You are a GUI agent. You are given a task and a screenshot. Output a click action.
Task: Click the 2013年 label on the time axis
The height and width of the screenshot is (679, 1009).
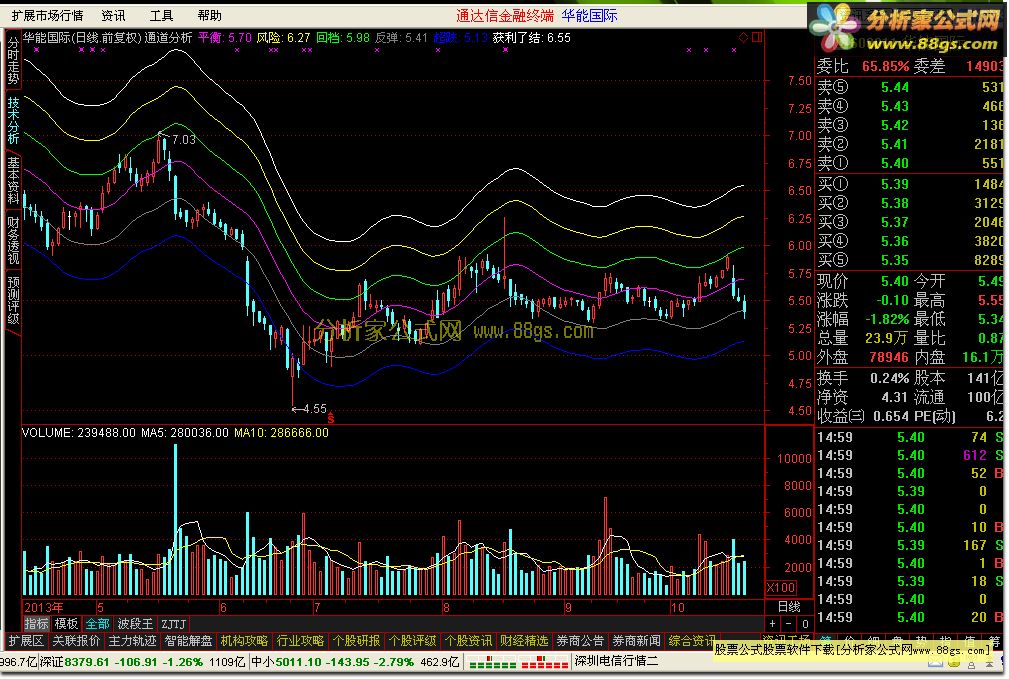pyautogui.click(x=43, y=607)
